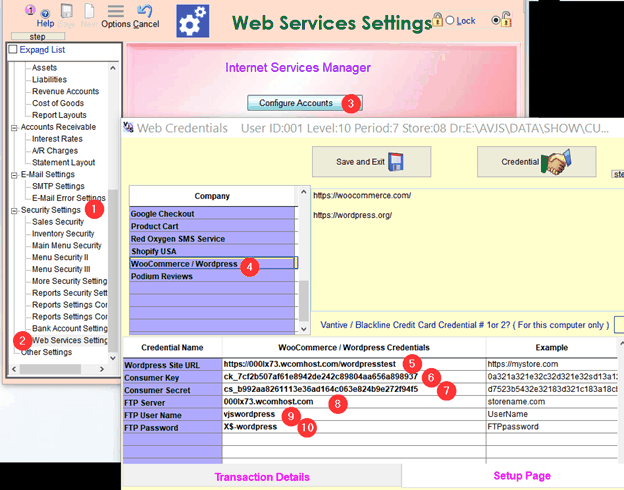
Task: Click the Vantive / Blackline credential number box
Action: pyautogui.click(x=619, y=325)
